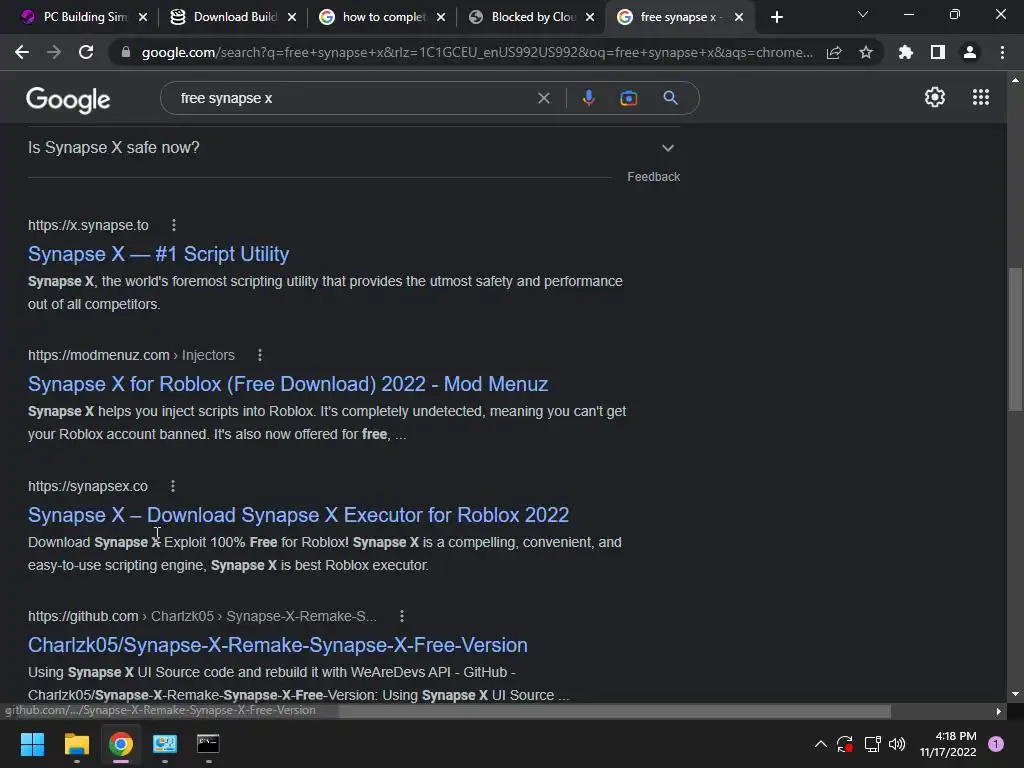
Task: Open the clock and date 4:18 PM
Action: tap(948, 744)
